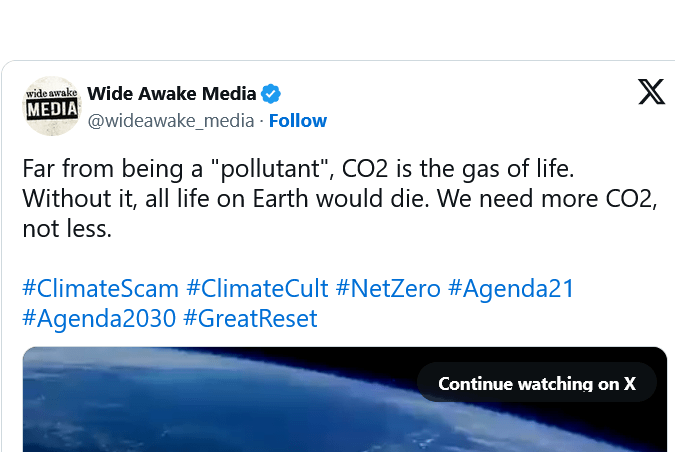Click the Wide Awake Media profile avatar

click(51, 106)
